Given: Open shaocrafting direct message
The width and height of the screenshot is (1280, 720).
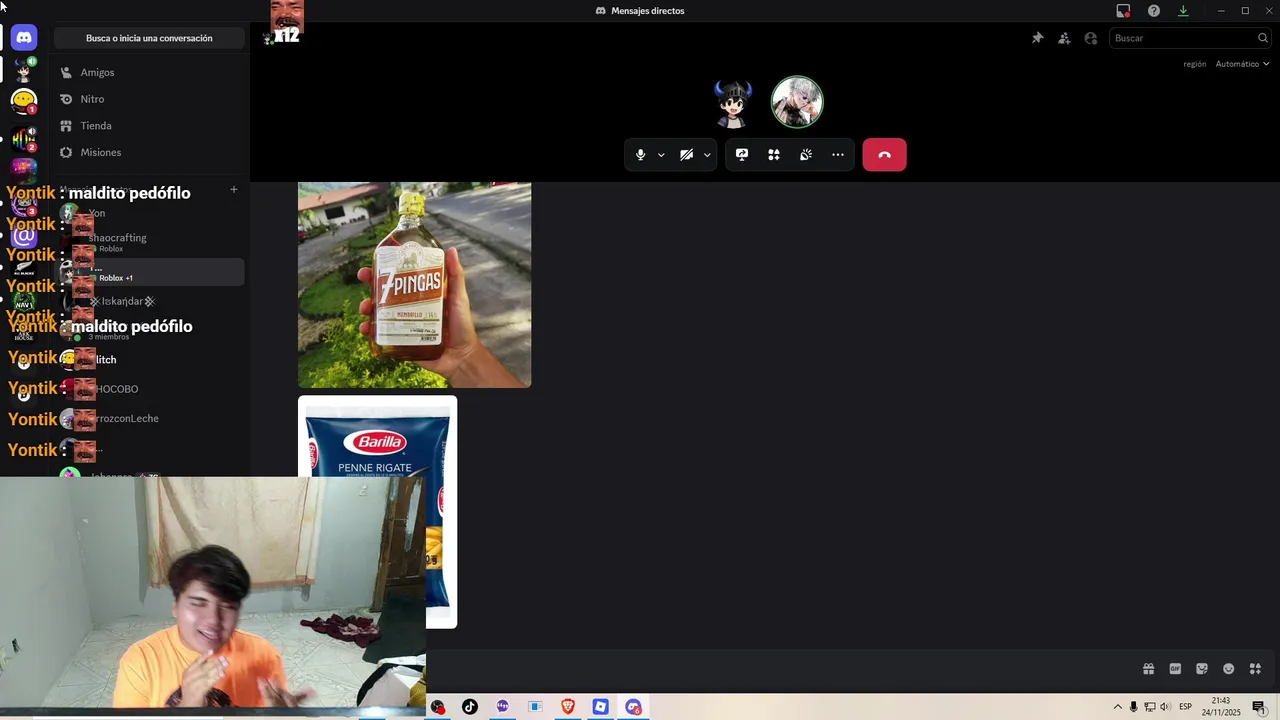Looking at the screenshot, I should click(x=149, y=242).
